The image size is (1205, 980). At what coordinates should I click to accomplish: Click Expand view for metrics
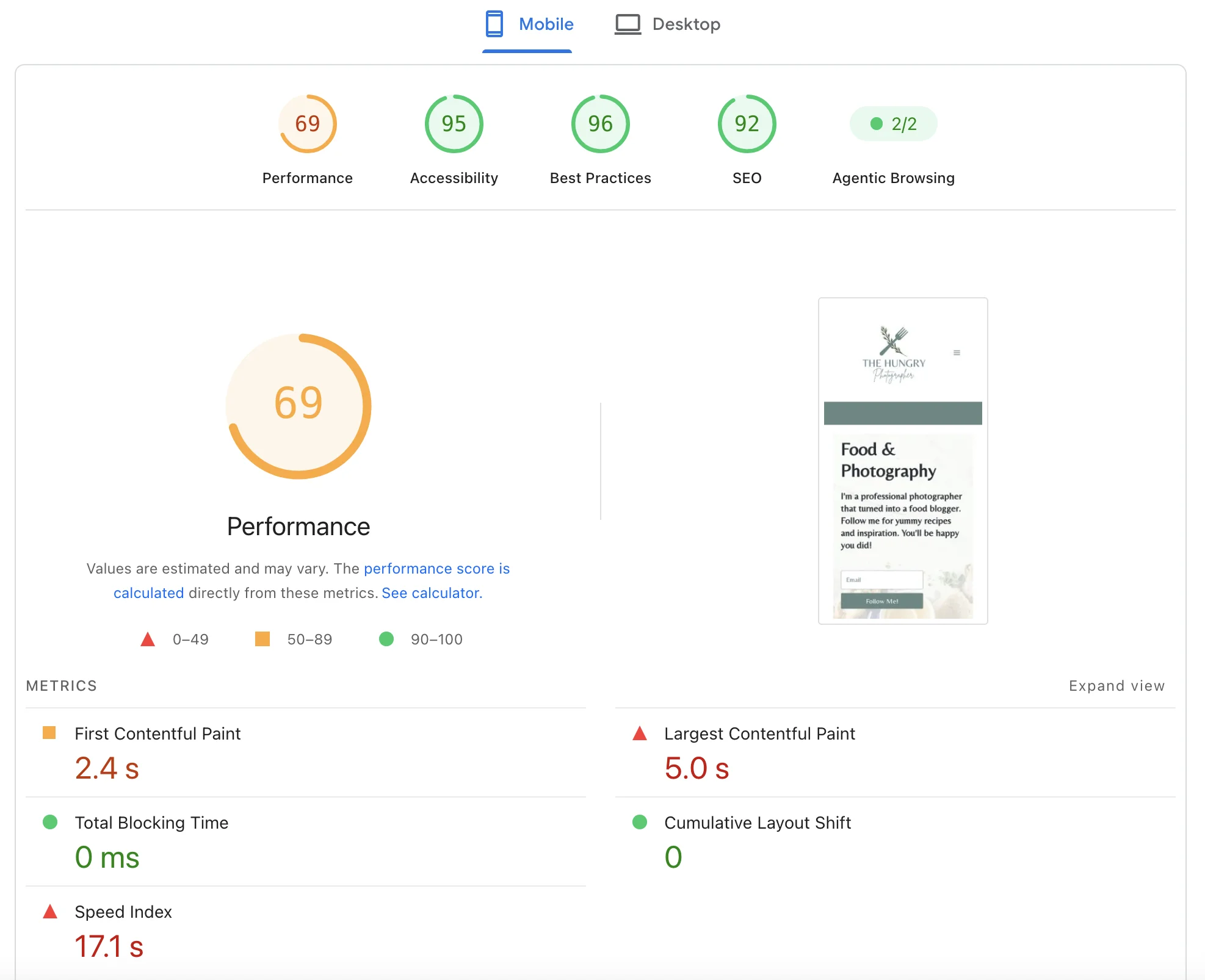1116,686
